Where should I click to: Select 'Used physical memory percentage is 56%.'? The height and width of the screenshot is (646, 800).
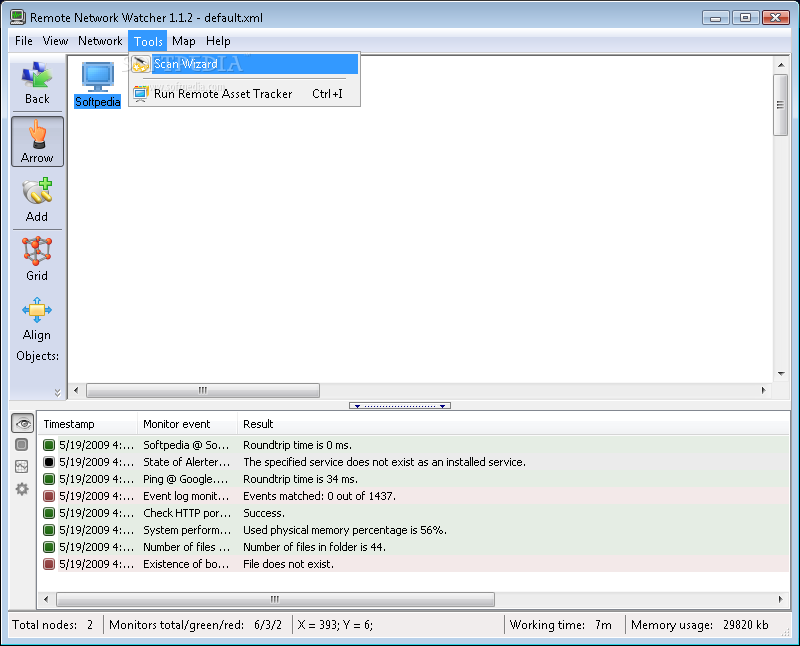(x=345, y=530)
